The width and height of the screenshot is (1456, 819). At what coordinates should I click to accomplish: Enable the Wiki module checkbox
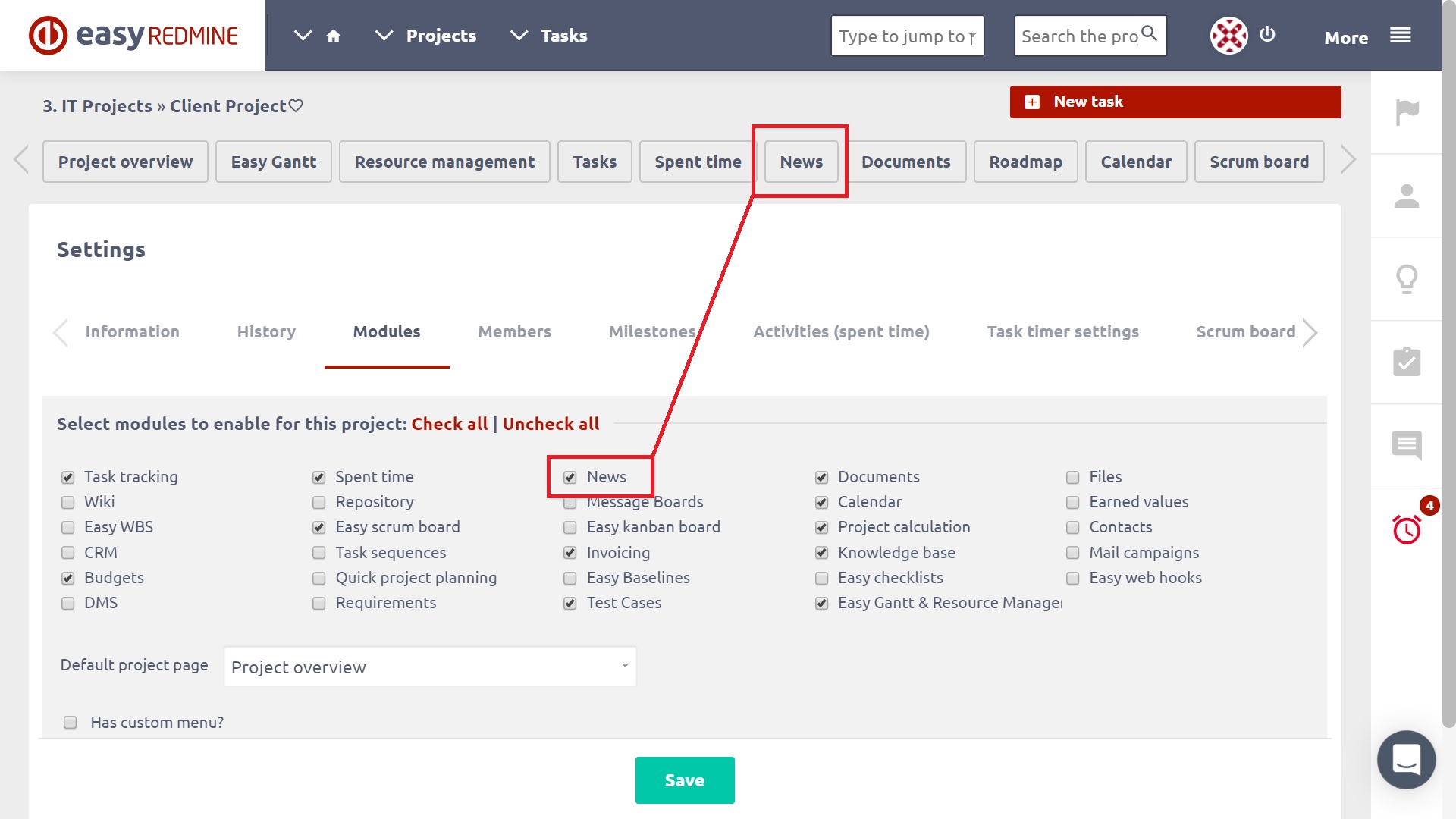(x=68, y=503)
